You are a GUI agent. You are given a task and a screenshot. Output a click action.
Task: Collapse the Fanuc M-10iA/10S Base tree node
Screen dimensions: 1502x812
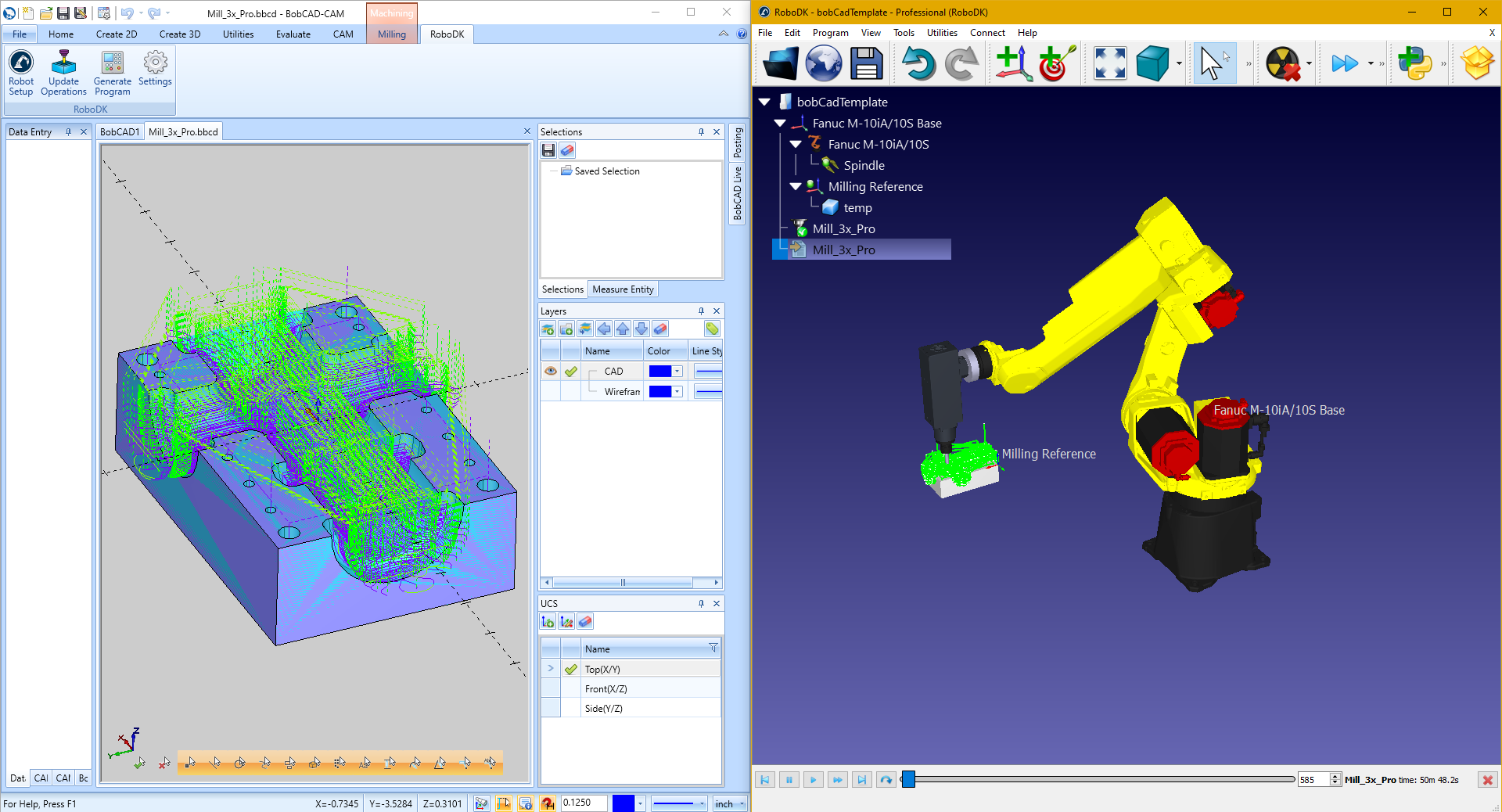pos(780,124)
